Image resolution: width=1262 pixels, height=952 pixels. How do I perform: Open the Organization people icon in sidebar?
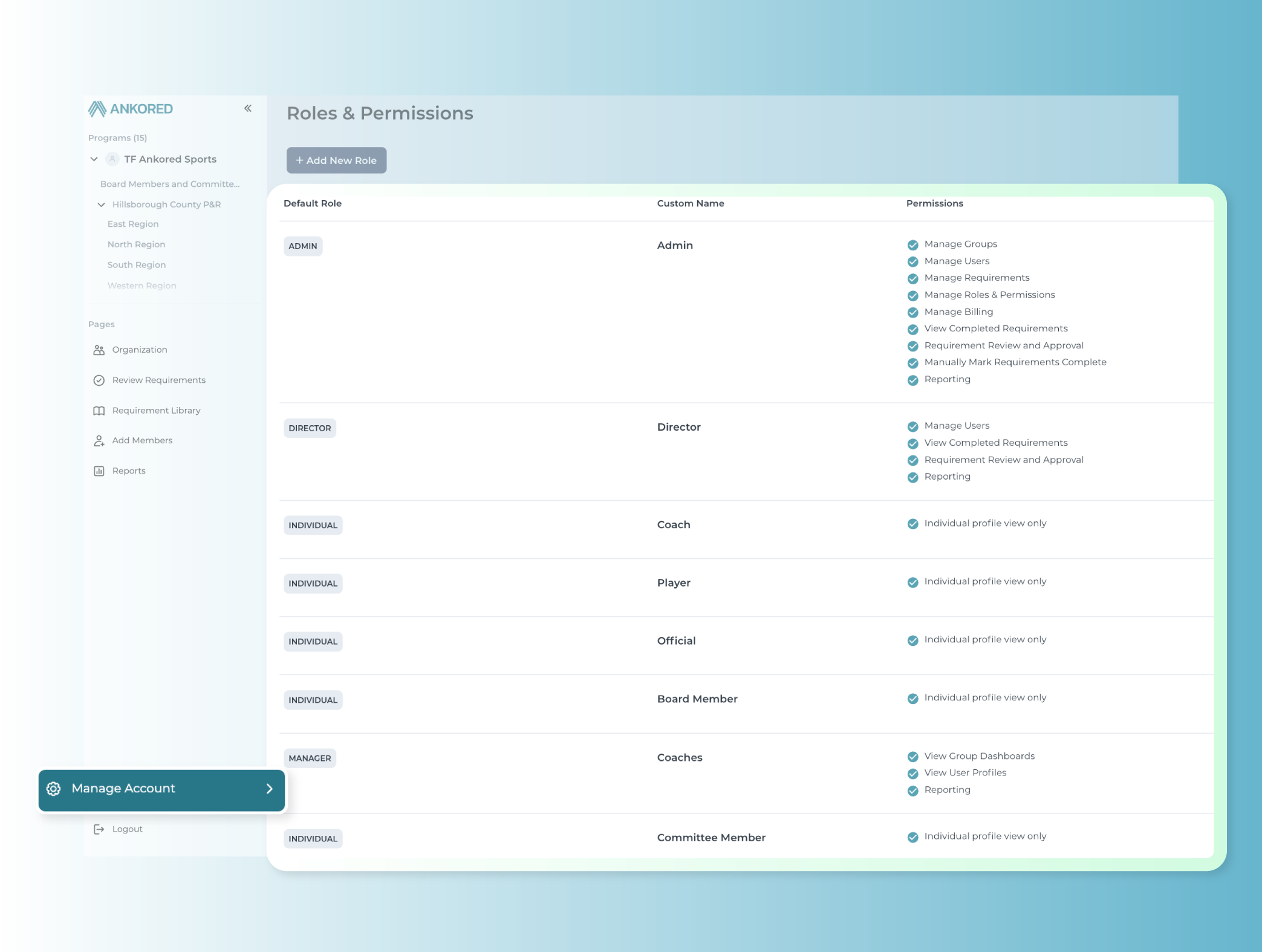(x=99, y=349)
